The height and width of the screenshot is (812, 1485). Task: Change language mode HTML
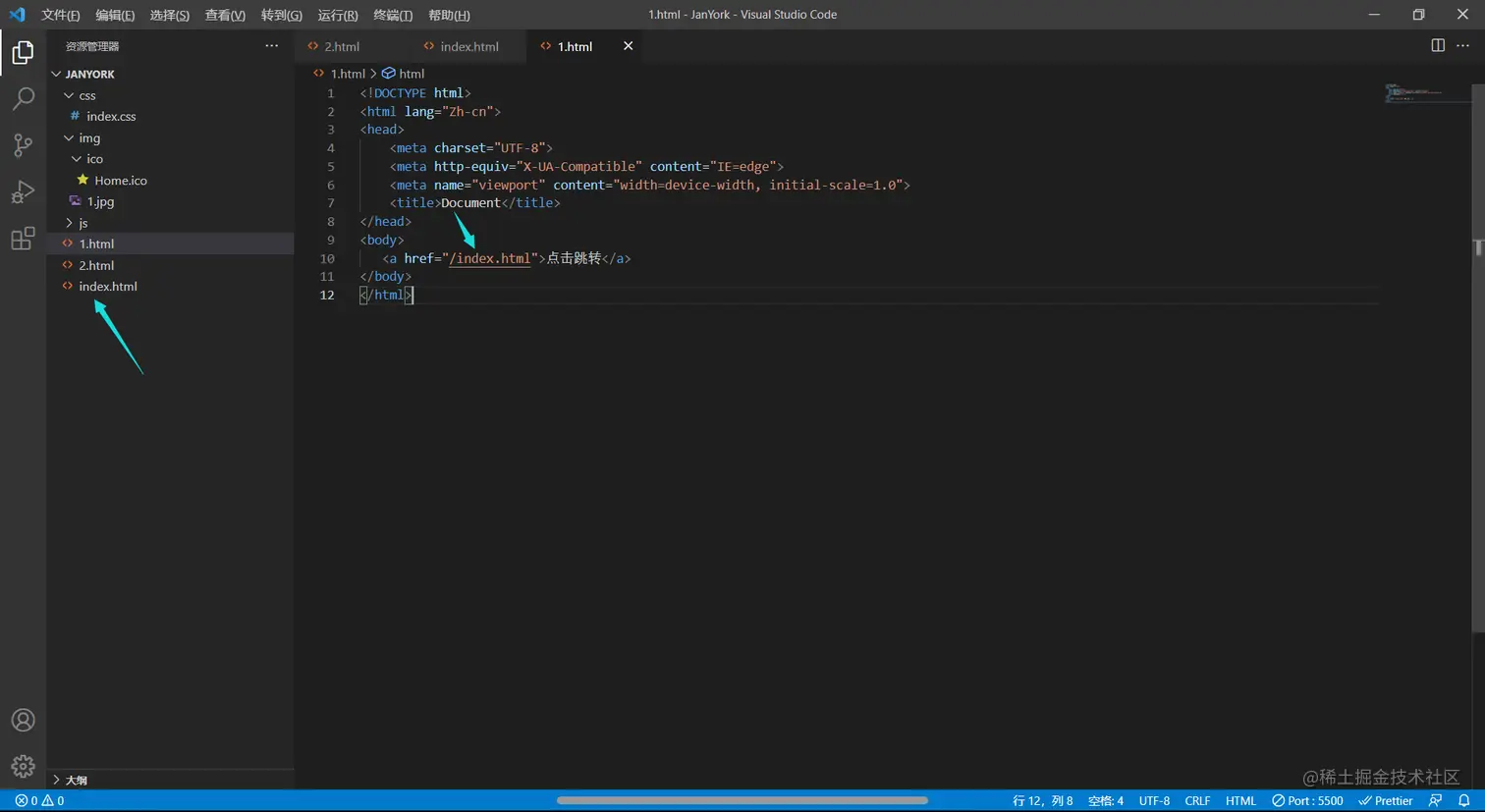coord(1240,801)
